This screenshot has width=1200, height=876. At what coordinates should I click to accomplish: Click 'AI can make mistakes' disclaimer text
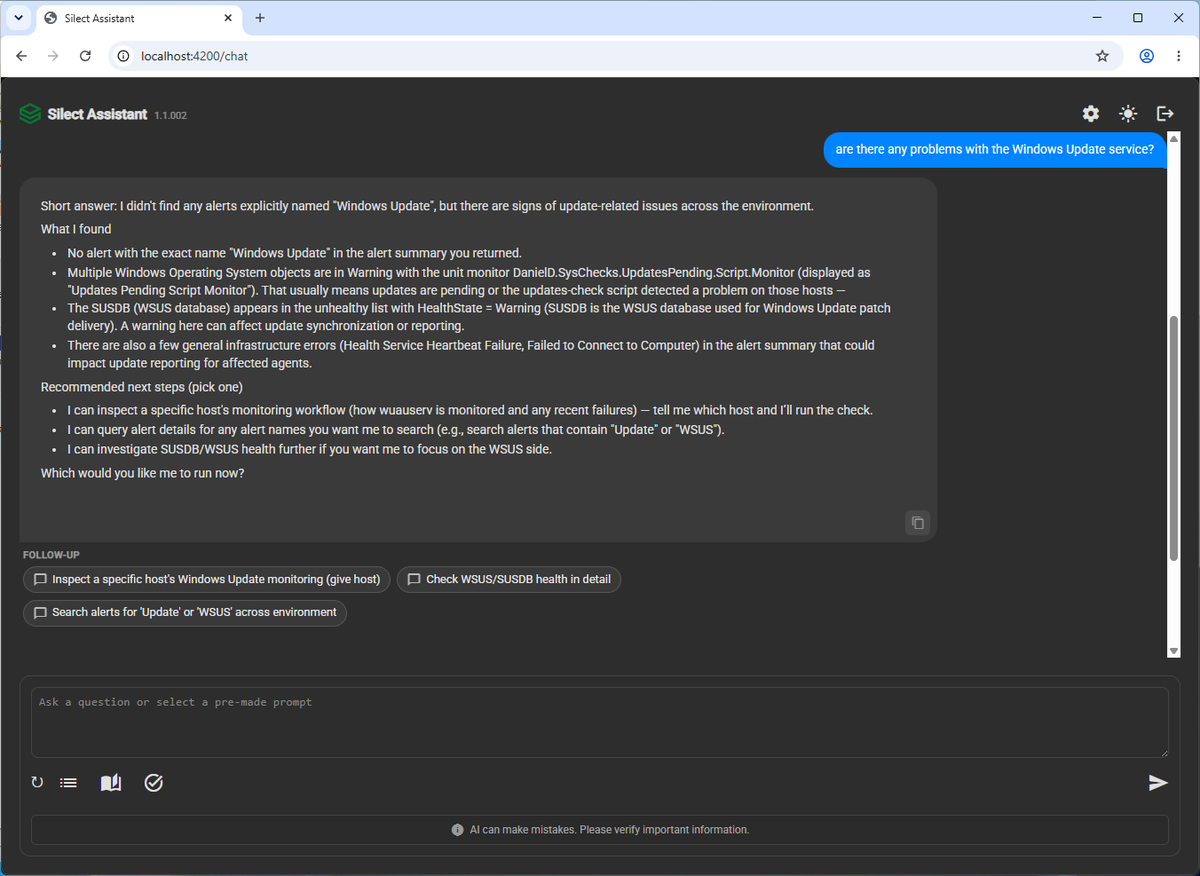pos(609,830)
